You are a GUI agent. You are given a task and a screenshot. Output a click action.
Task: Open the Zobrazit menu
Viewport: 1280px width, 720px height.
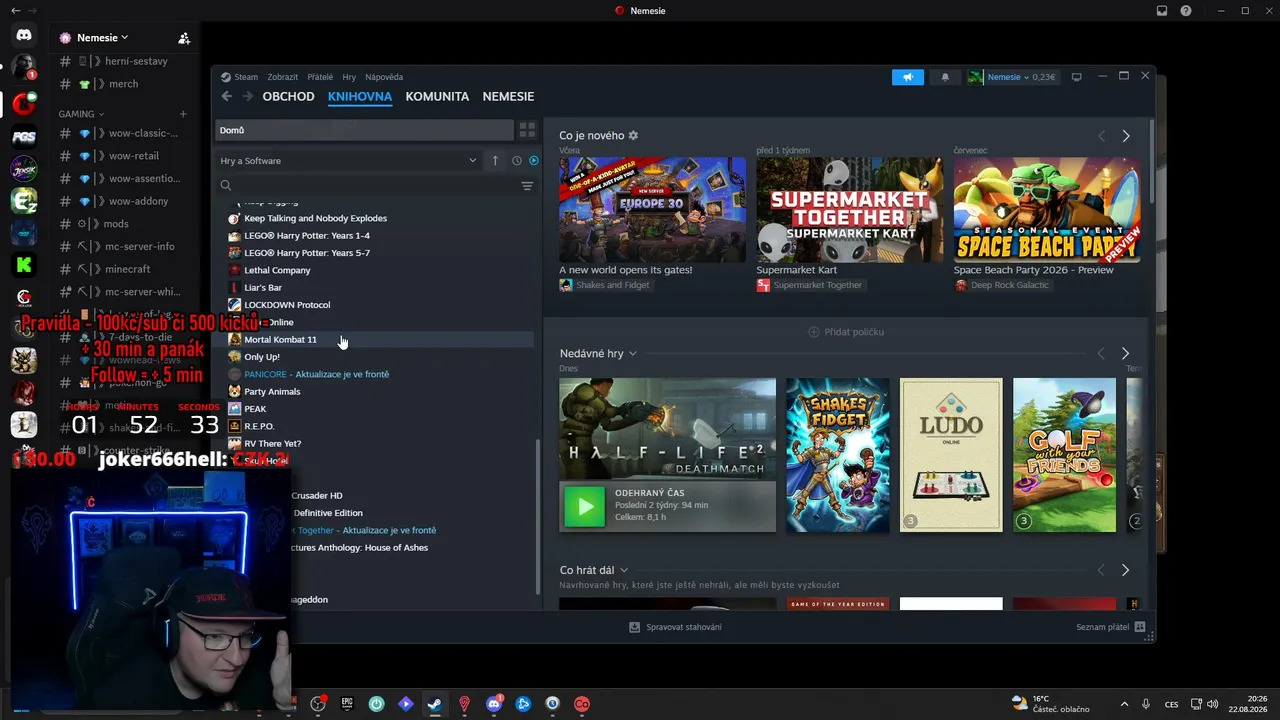(x=283, y=77)
